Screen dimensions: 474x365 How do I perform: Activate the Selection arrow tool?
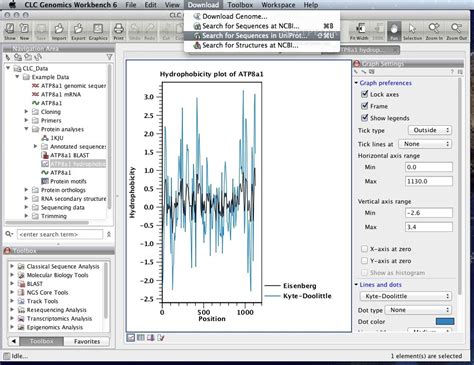pos(412,31)
